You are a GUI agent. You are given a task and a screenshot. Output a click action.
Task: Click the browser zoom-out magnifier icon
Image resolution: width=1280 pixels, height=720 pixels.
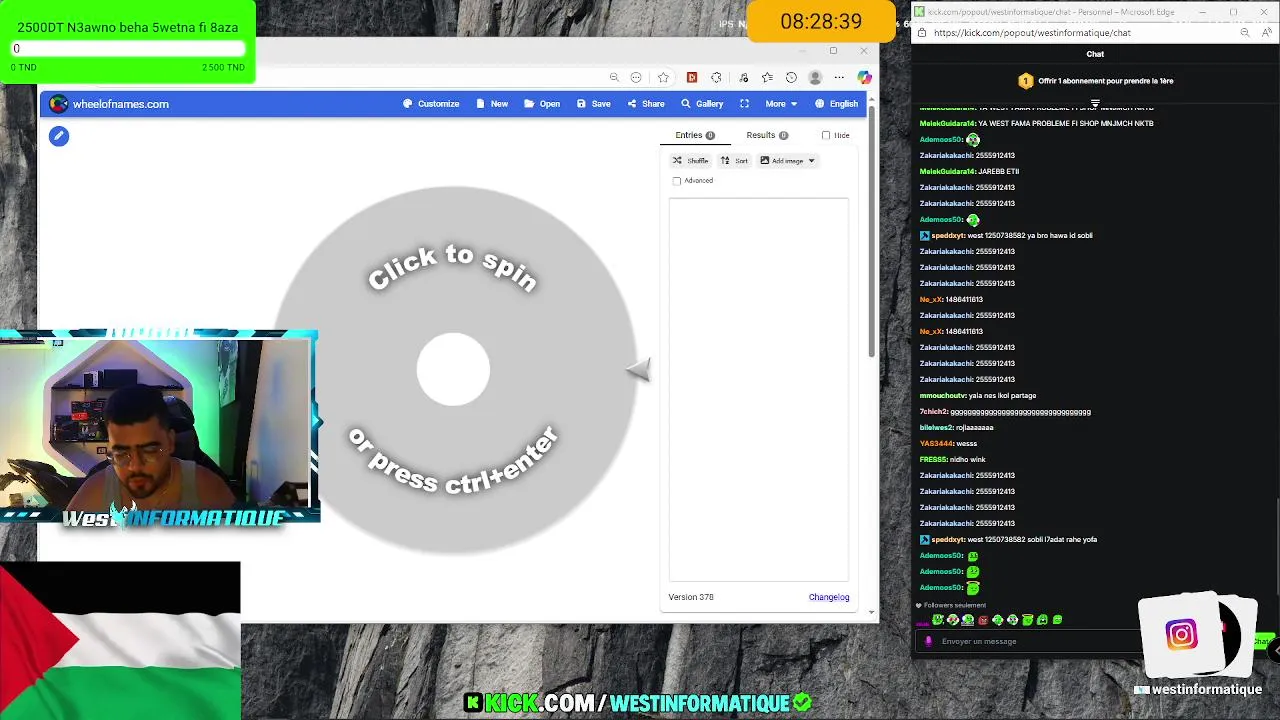pyautogui.click(x=614, y=78)
